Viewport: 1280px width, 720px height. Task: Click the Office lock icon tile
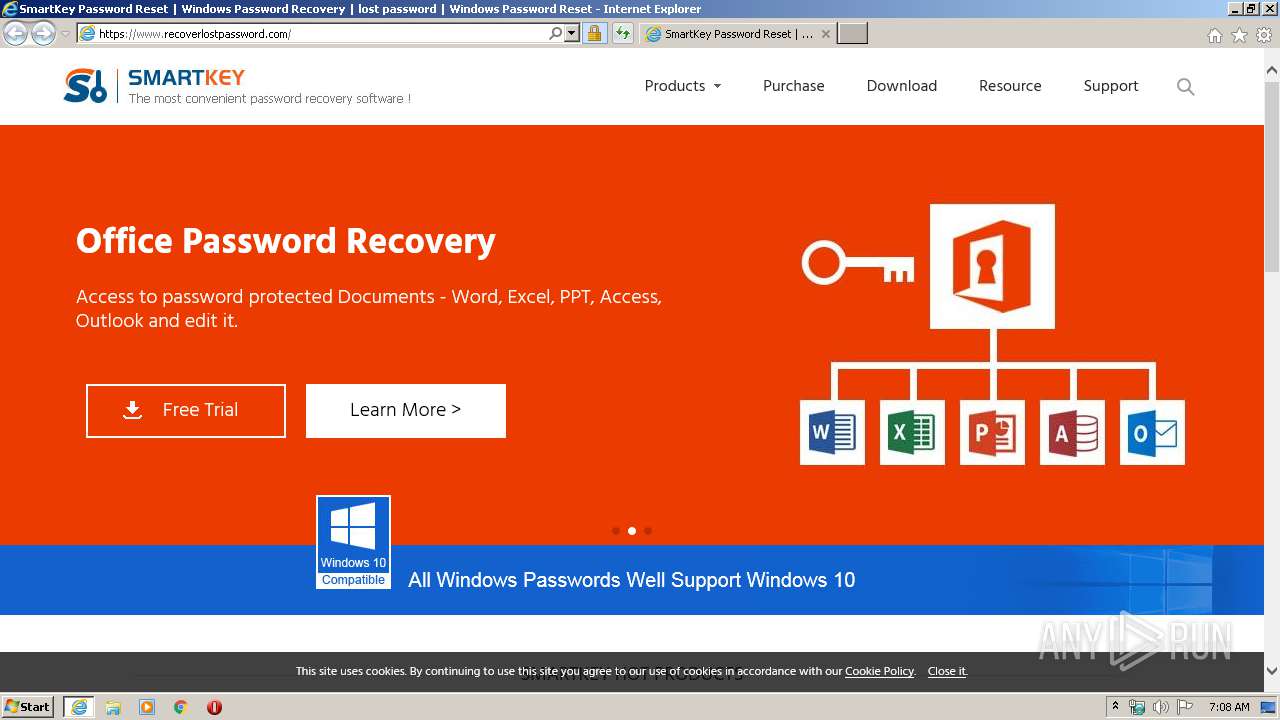tap(992, 266)
